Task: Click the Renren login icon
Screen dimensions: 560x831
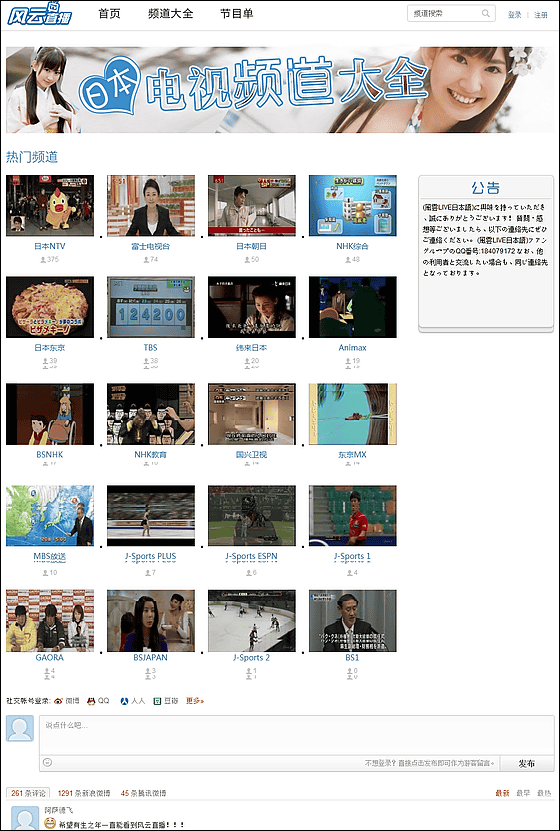Action: [125, 701]
